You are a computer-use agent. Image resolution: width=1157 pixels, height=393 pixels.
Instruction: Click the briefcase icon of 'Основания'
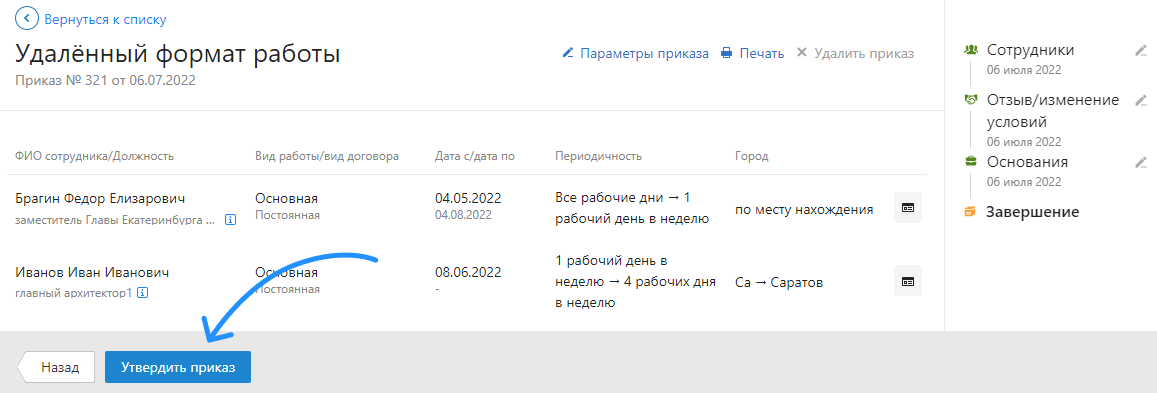971,161
